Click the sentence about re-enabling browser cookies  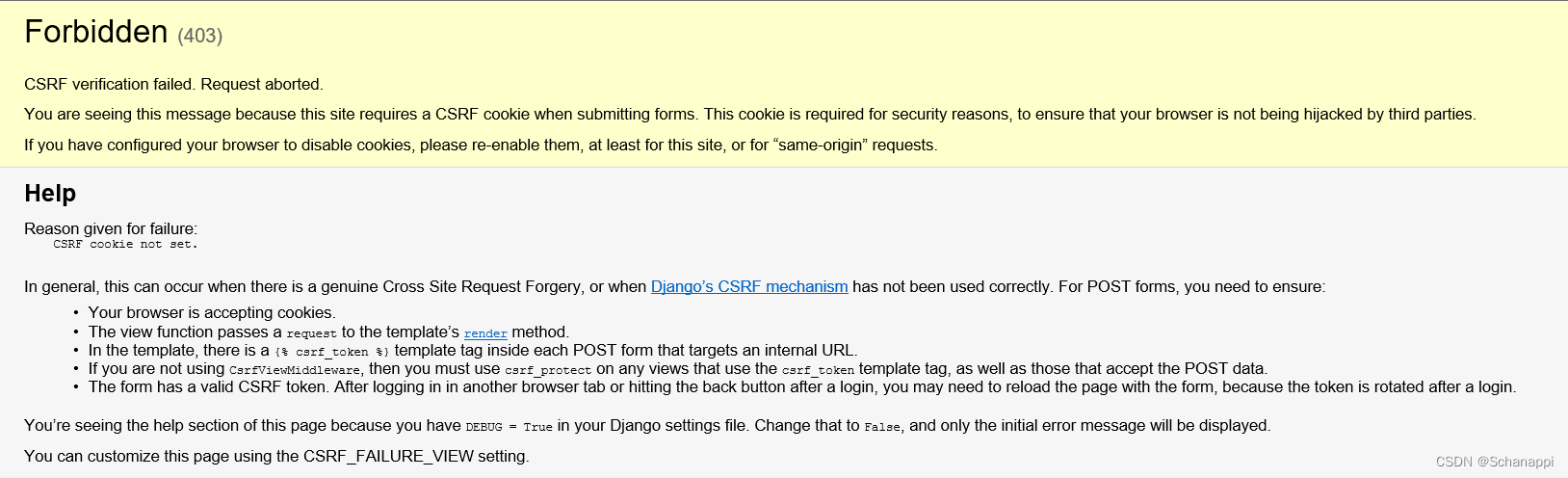pos(480,145)
